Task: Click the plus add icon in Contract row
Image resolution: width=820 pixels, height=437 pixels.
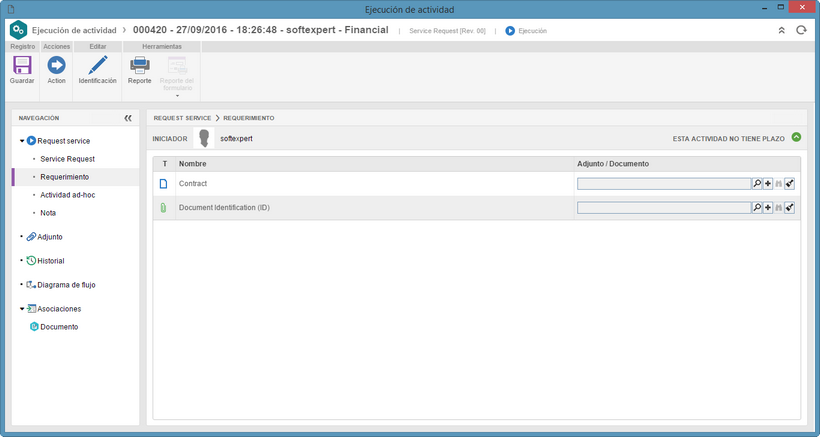Action: (x=768, y=184)
